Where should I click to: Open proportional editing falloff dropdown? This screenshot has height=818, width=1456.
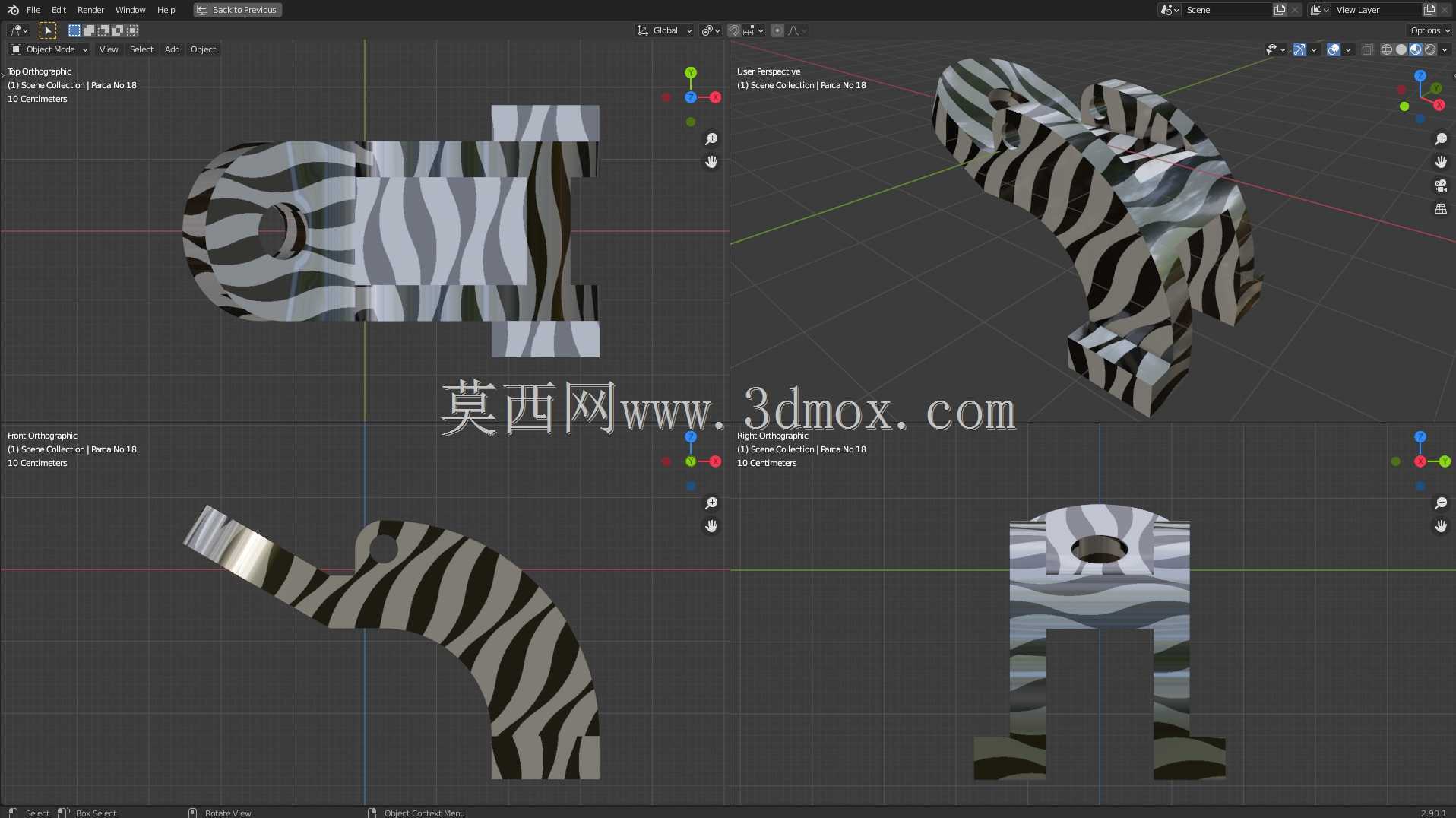pos(797,30)
